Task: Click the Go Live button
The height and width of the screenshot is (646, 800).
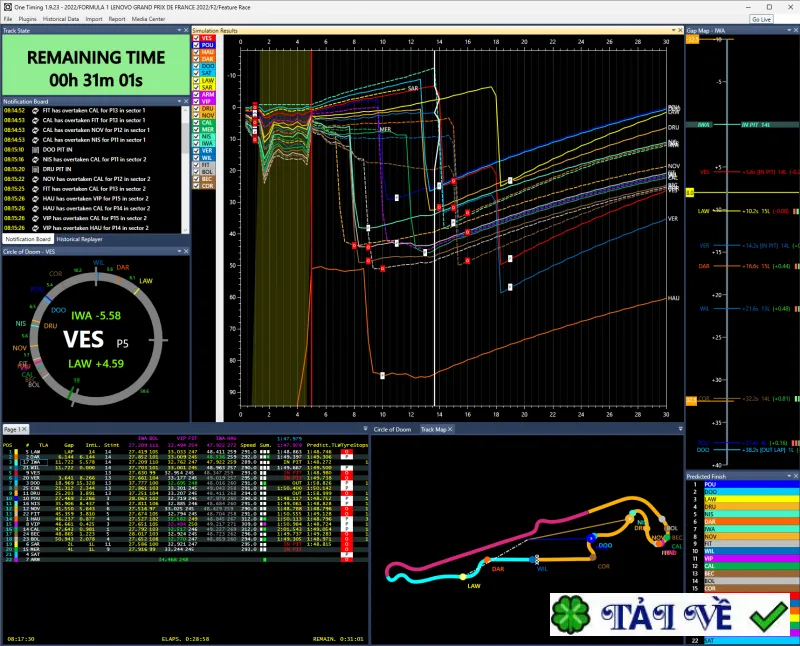Action: coord(761,19)
